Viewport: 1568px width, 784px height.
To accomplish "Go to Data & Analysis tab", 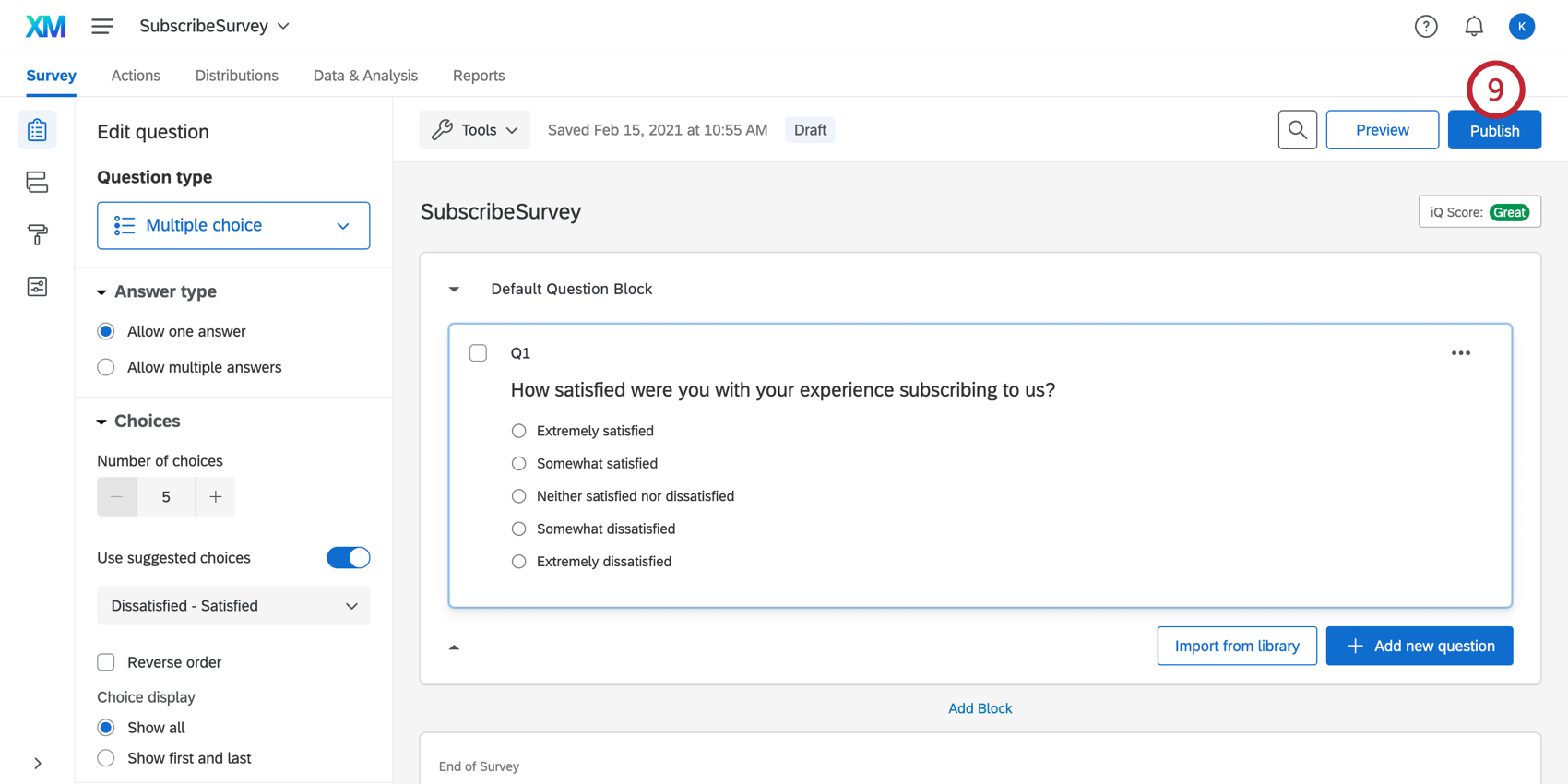I will click(365, 76).
